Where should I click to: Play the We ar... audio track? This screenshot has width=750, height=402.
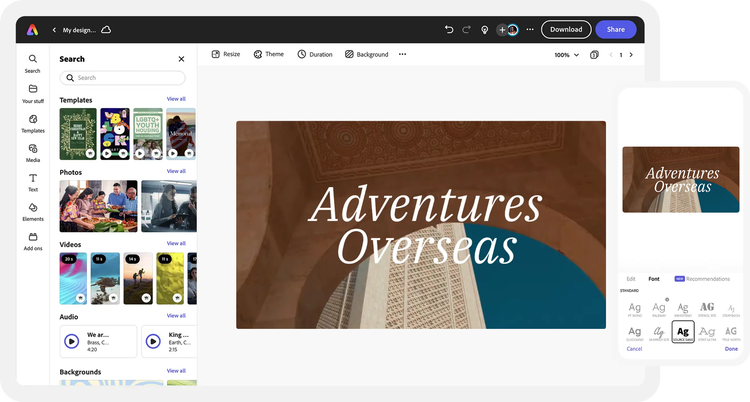[x=72, y=341]
